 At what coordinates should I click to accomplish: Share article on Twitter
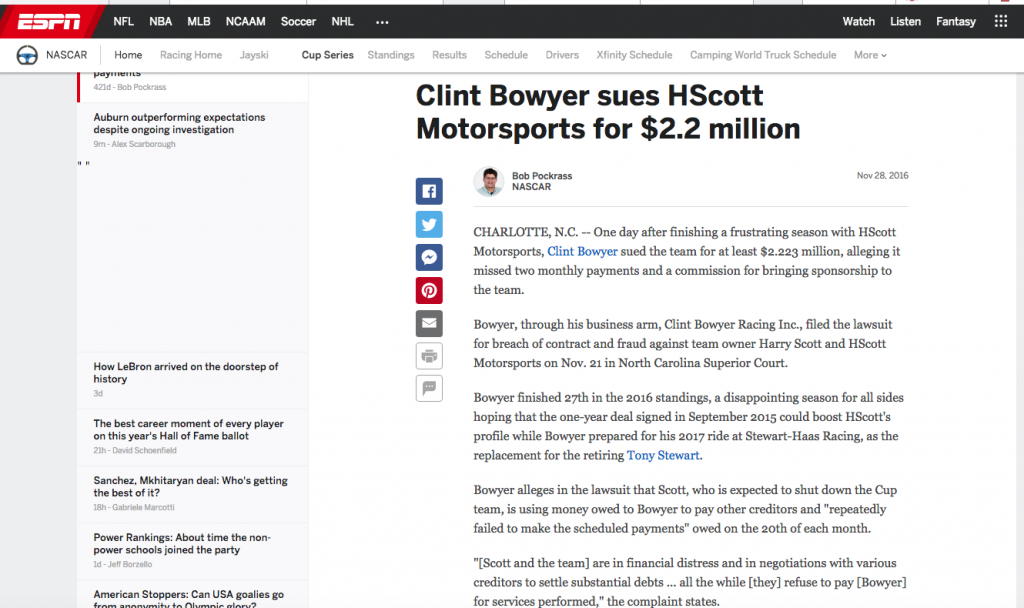pyautogui.click(x=429, y=224)
